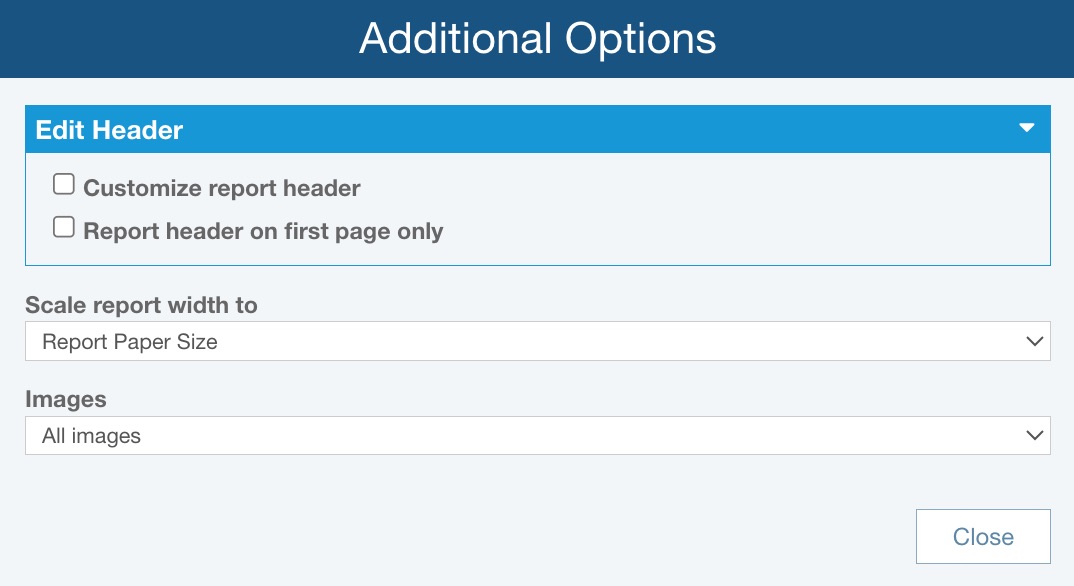
Task: Click the dark blue title bar left of title
Action: click(x=150, y=39)
